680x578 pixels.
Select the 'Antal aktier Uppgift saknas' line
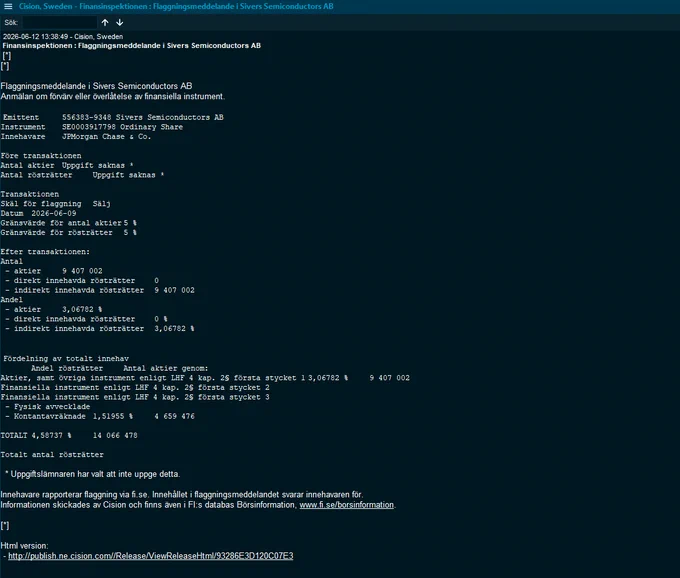[x=67, y=166]
